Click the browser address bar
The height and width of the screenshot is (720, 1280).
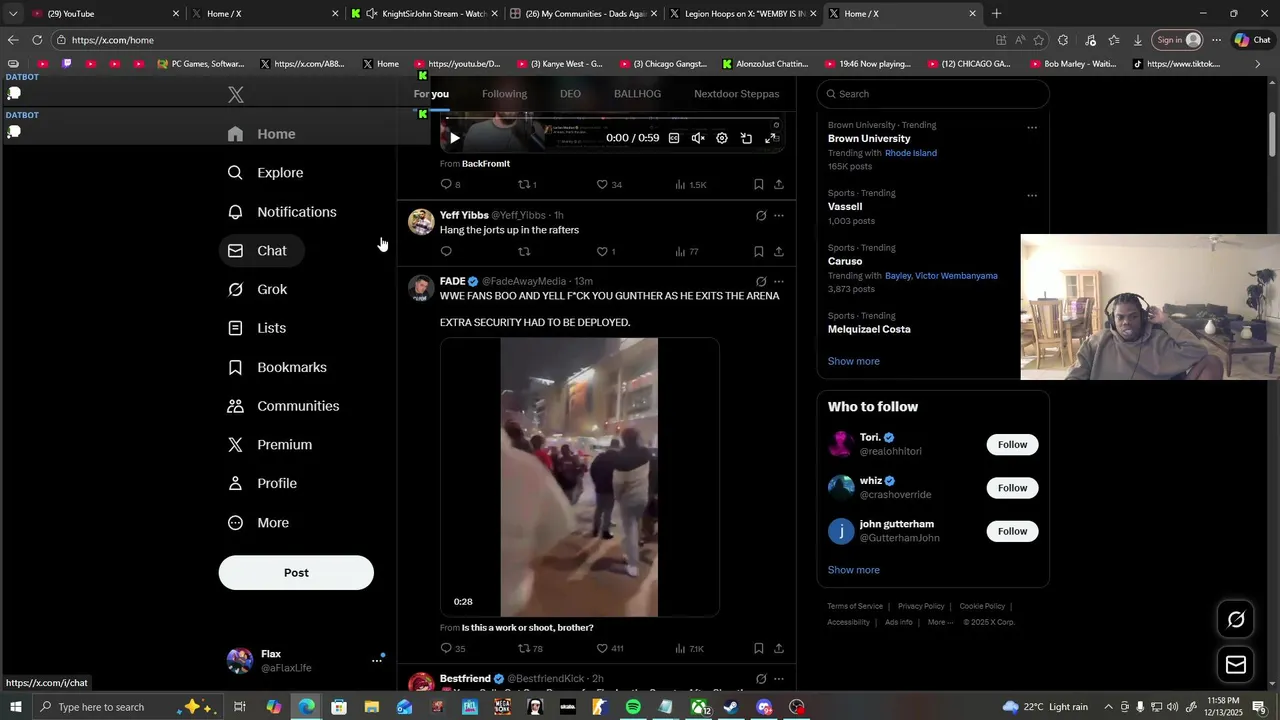(520, 40)
